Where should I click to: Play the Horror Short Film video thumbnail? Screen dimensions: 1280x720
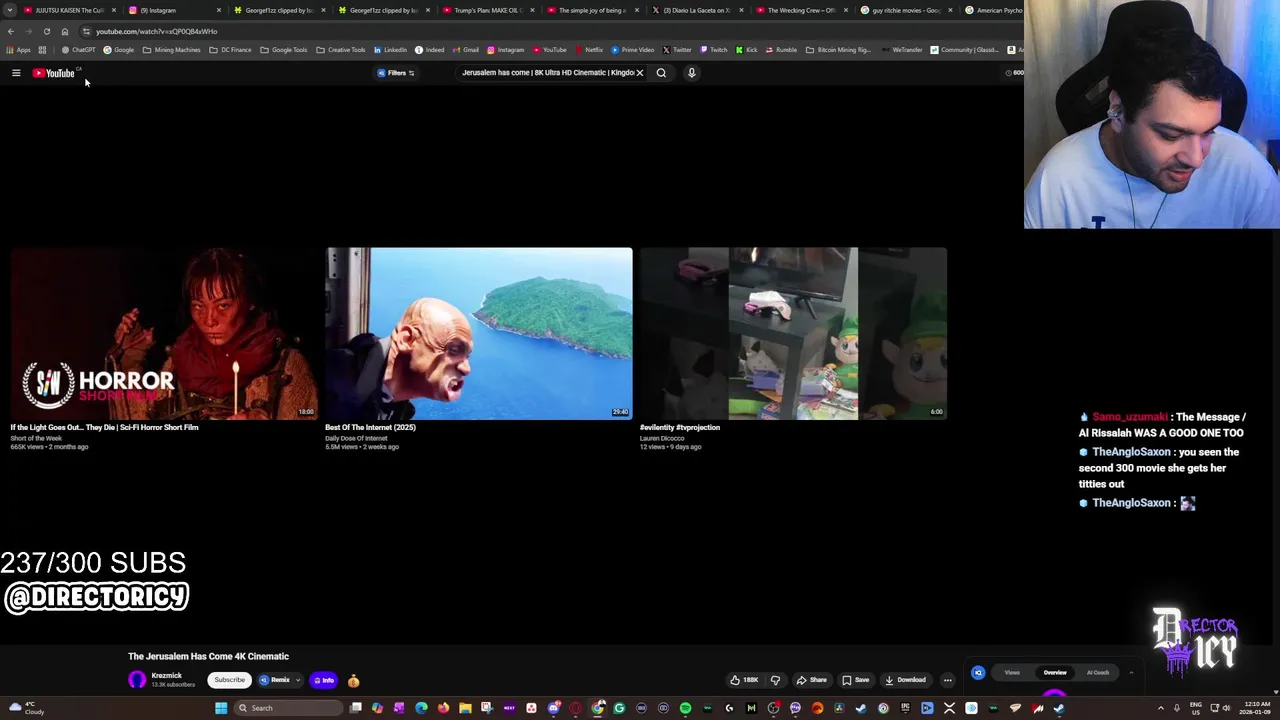(164, 333)
